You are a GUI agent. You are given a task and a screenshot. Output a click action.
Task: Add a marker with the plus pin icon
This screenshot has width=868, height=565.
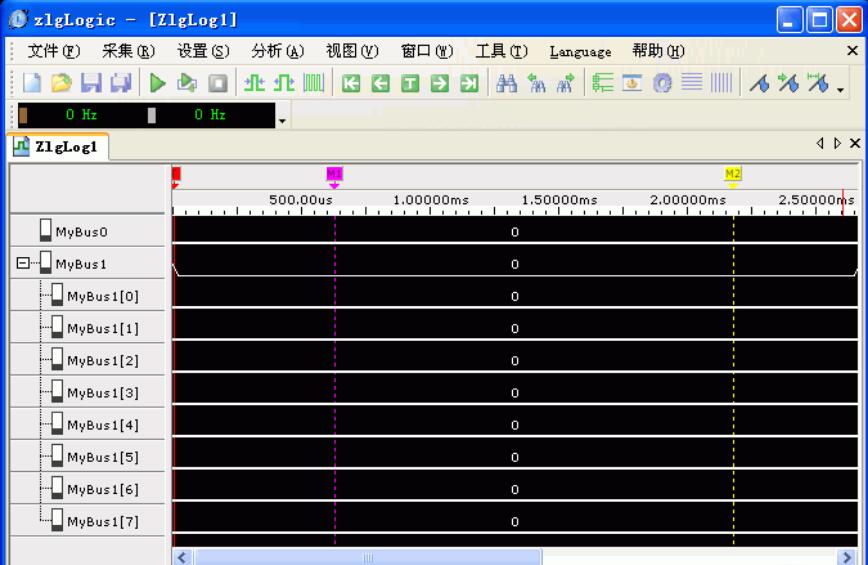tap(789, 83)
